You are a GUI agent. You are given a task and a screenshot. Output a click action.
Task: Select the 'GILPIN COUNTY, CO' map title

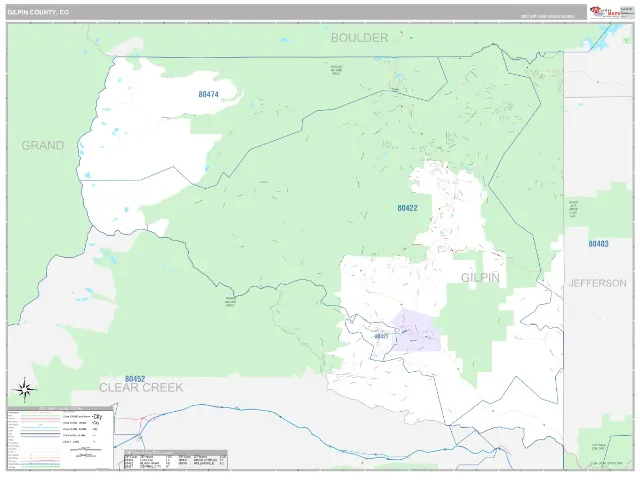[38, 13]
